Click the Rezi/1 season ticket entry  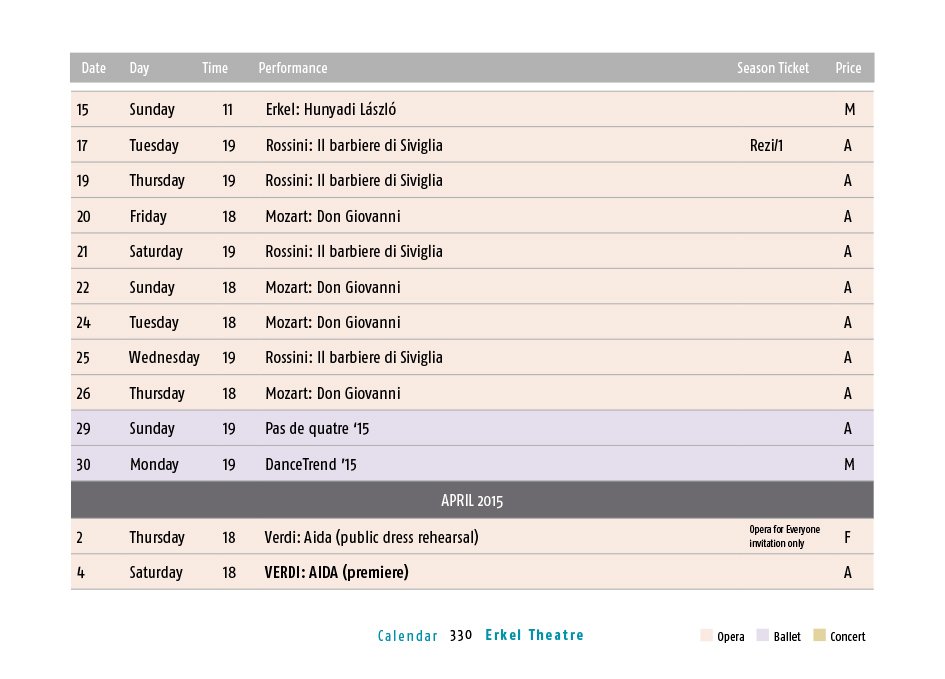point(766,145)
